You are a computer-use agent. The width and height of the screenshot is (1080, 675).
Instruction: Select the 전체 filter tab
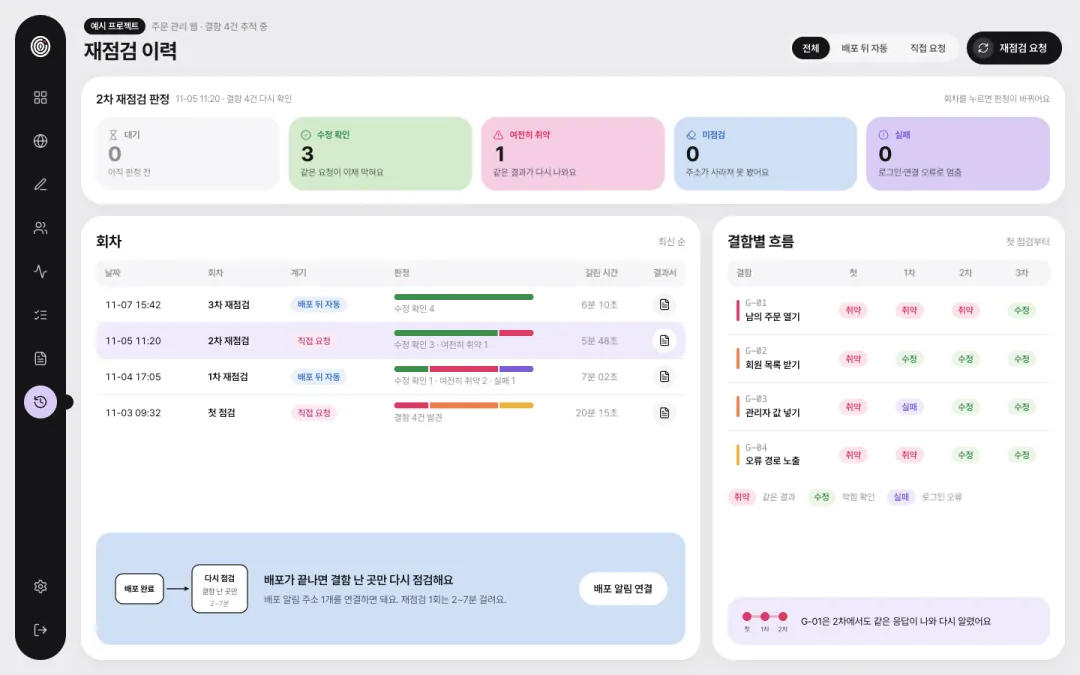(x=811, y=48)
